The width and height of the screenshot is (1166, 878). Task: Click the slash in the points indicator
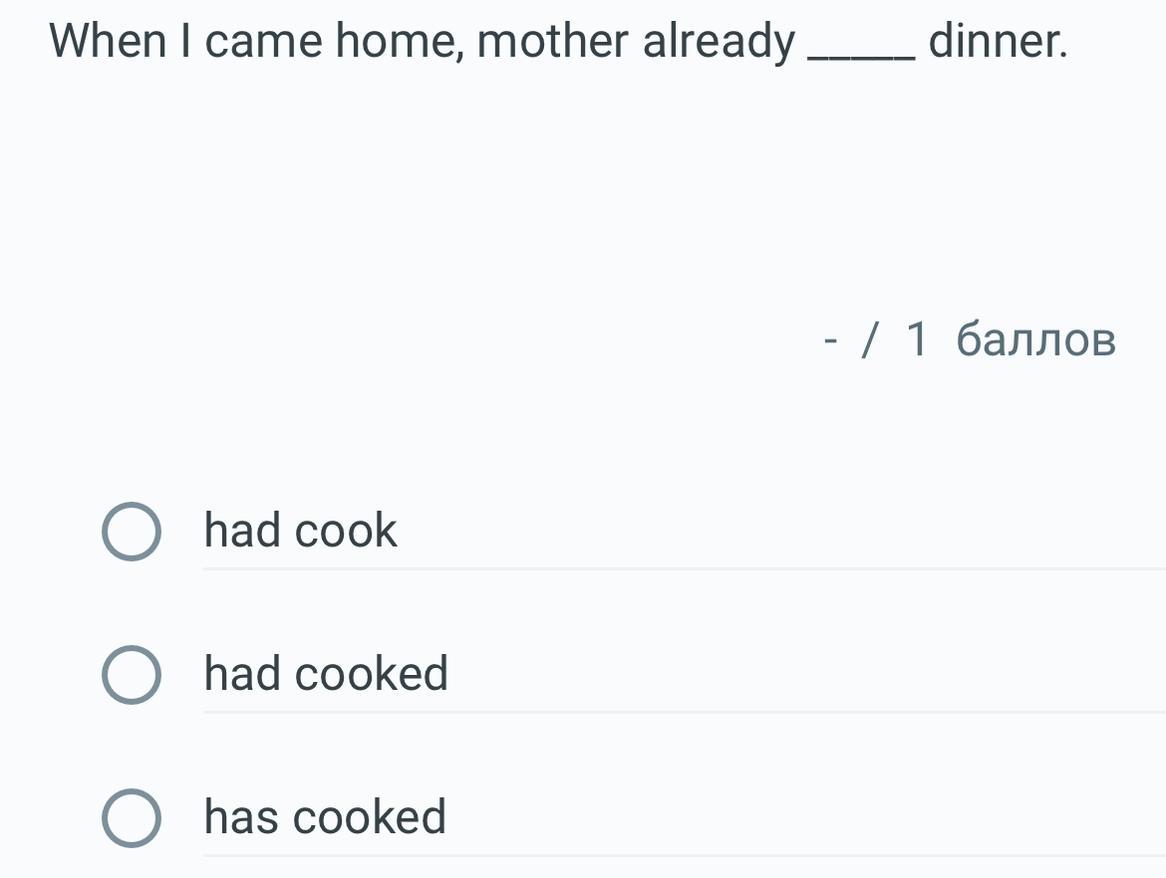coord(871,341)
